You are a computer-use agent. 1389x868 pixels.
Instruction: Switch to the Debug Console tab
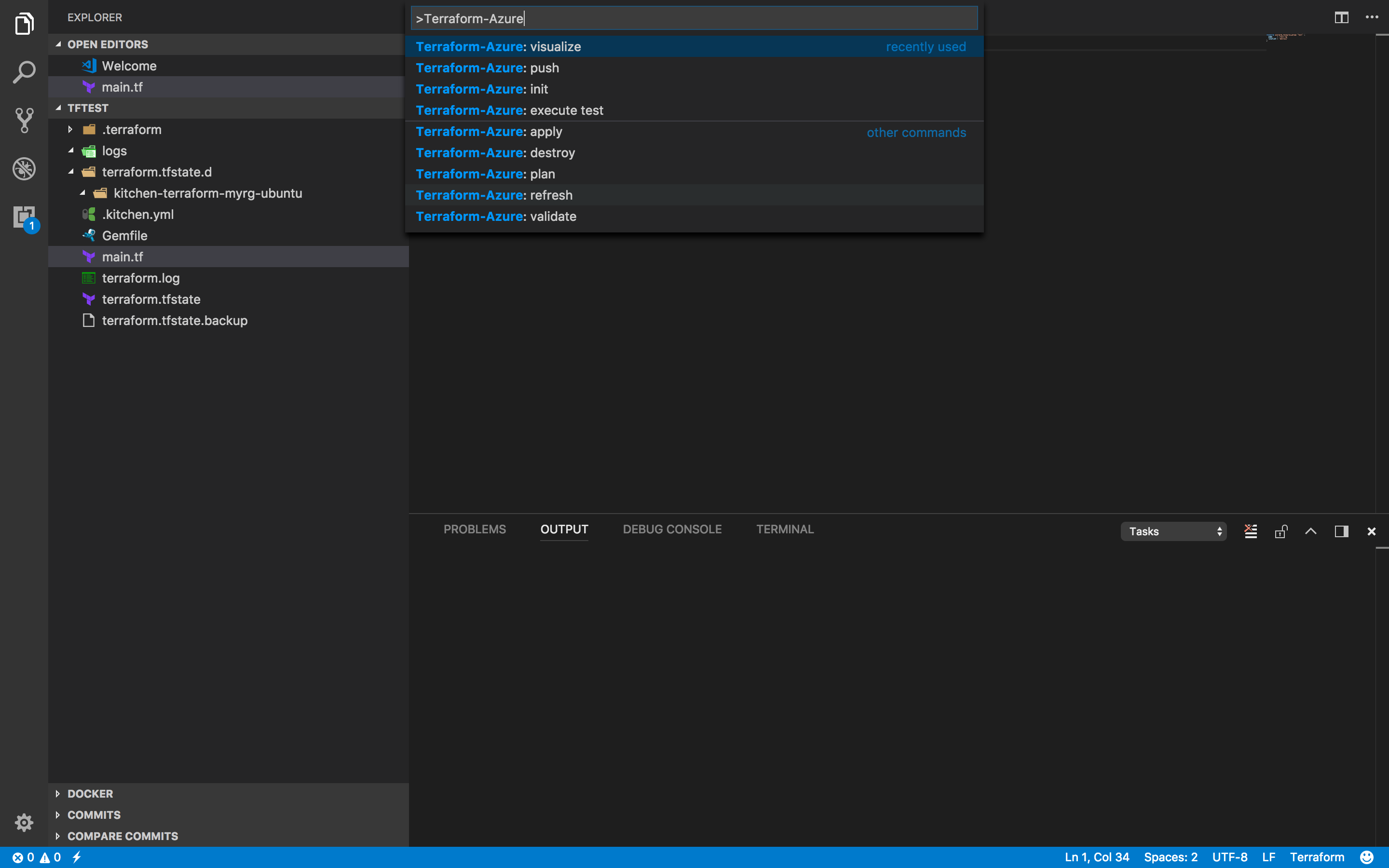click(672, 529)
